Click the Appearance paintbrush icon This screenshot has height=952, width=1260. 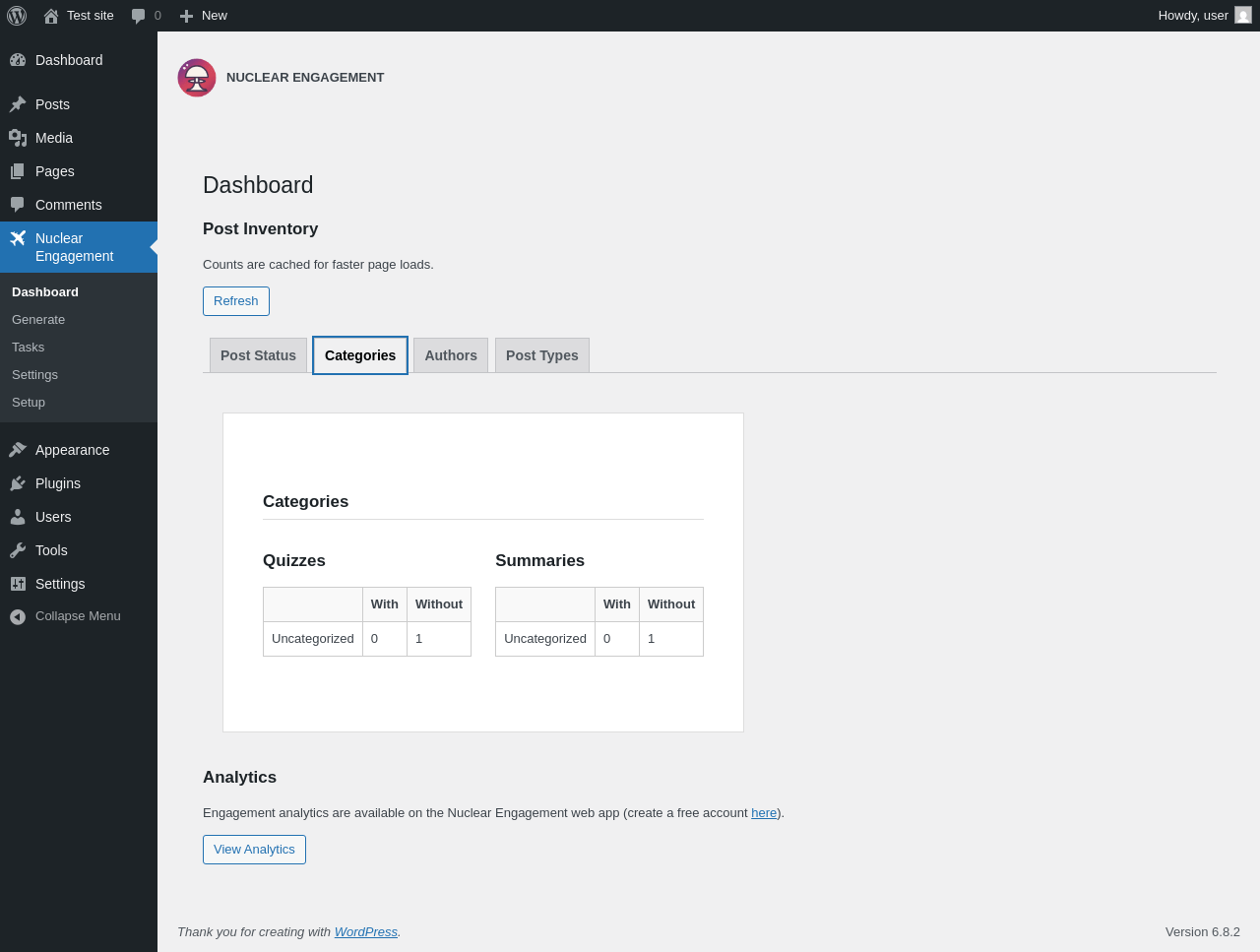[x=18, y=450]
